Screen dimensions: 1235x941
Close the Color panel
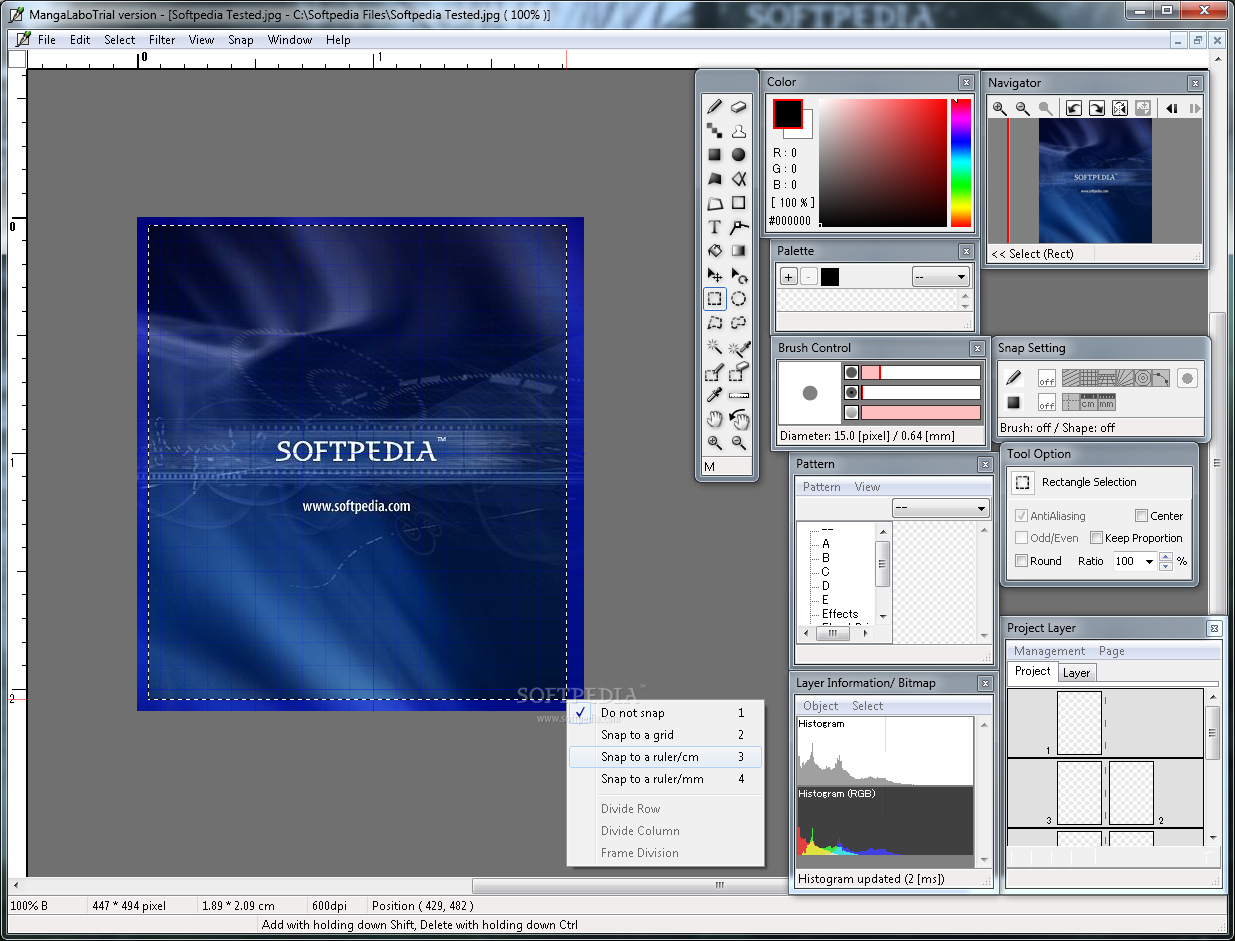966,83
